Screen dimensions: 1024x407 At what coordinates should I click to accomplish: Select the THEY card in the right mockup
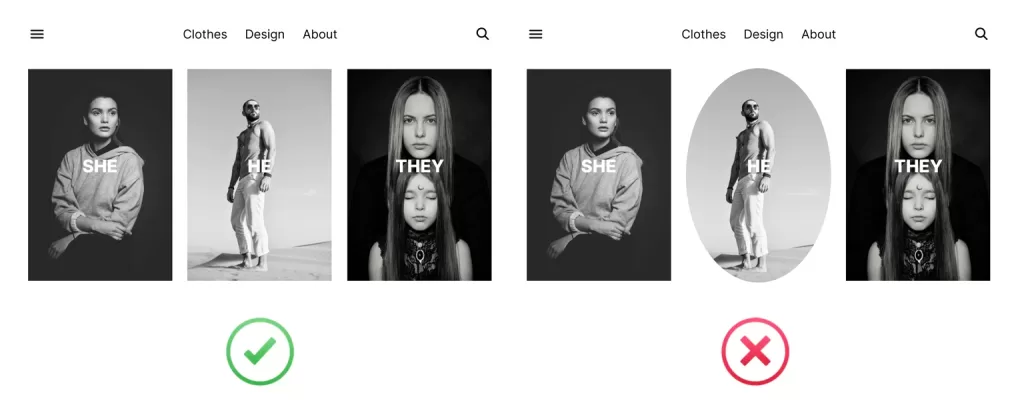coord(918,175)
